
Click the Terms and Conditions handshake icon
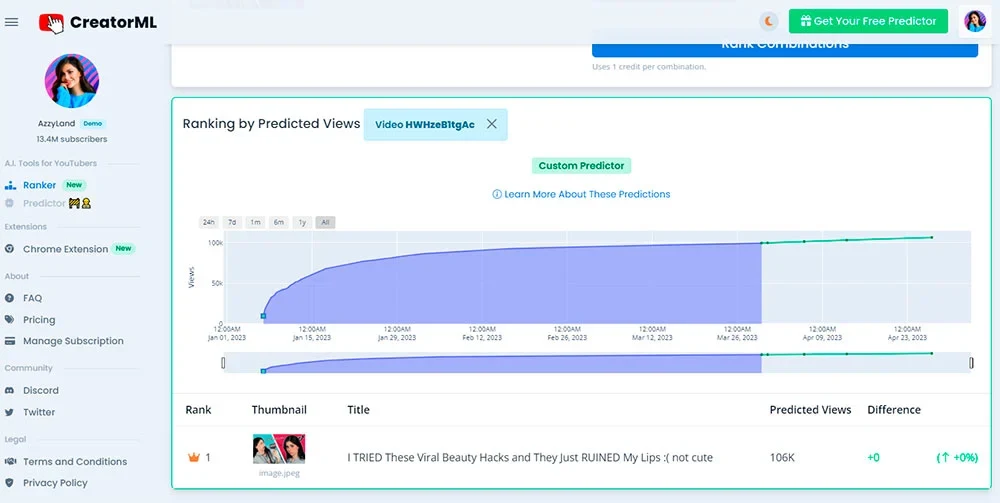click(10, 462)
